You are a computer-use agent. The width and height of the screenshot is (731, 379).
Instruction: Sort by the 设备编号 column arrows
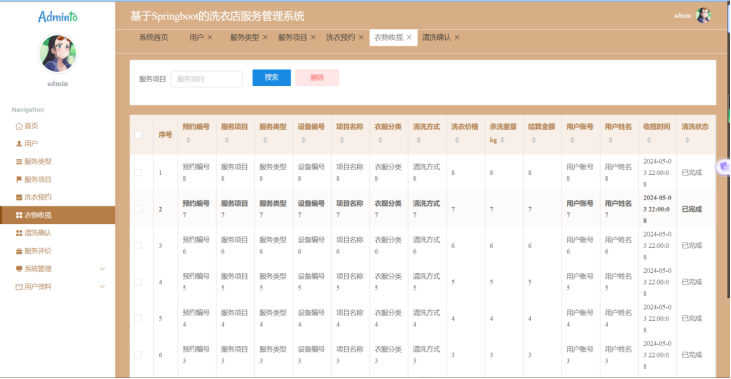[x=303, y=140]
